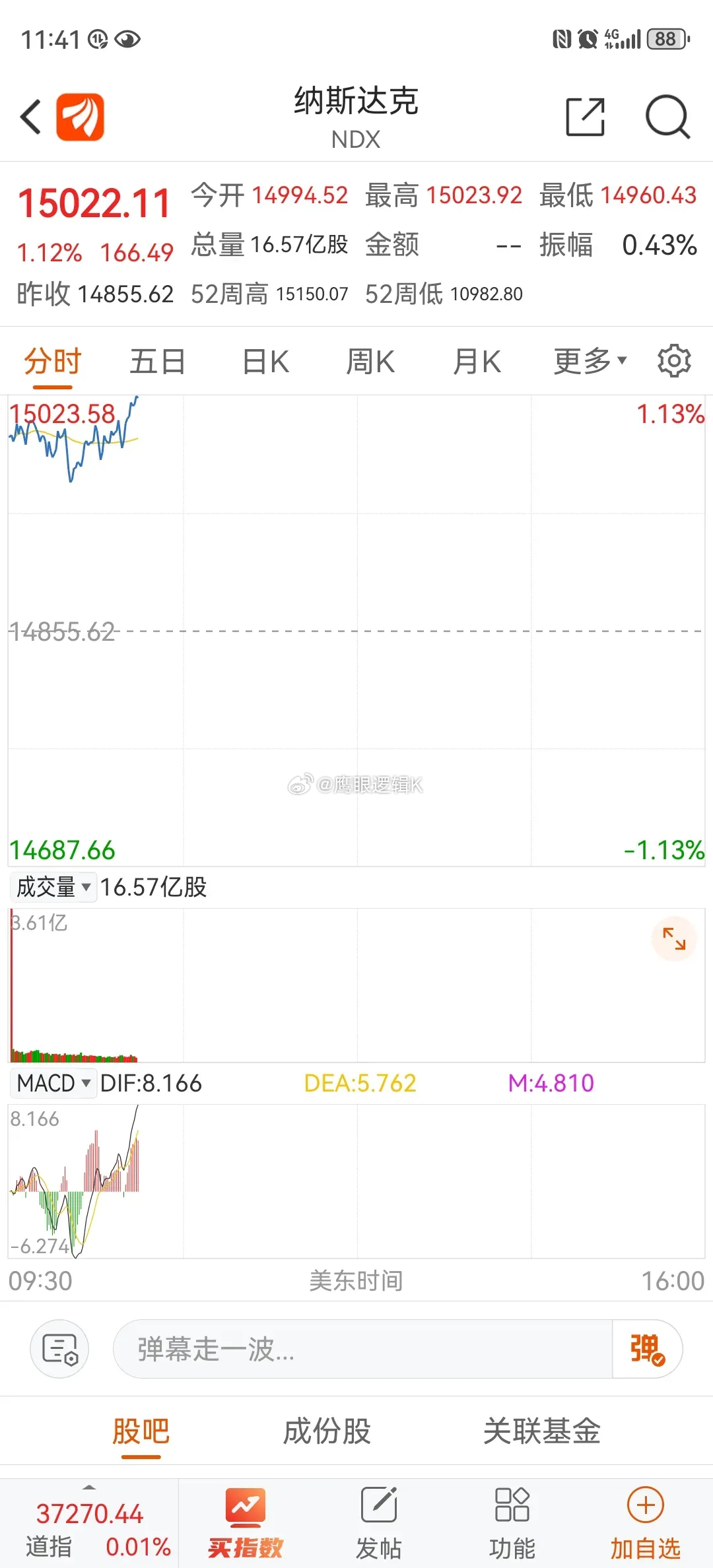Open the orange Eastmoney app logo
The height and width of the screenshot is (1568, 713).
click(x=80, y=117)
